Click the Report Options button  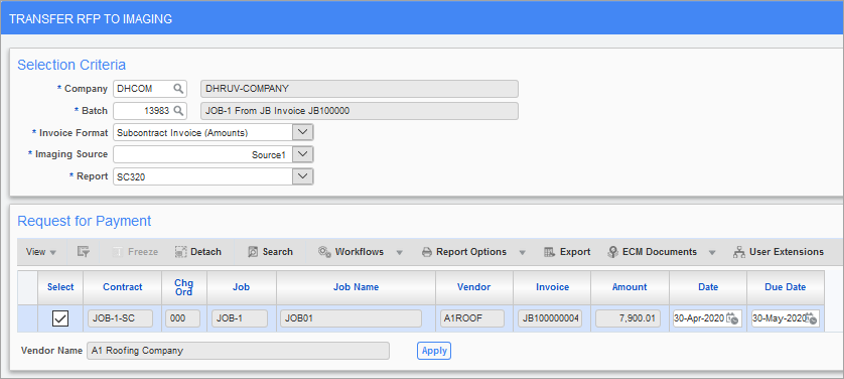pos(464,251)
